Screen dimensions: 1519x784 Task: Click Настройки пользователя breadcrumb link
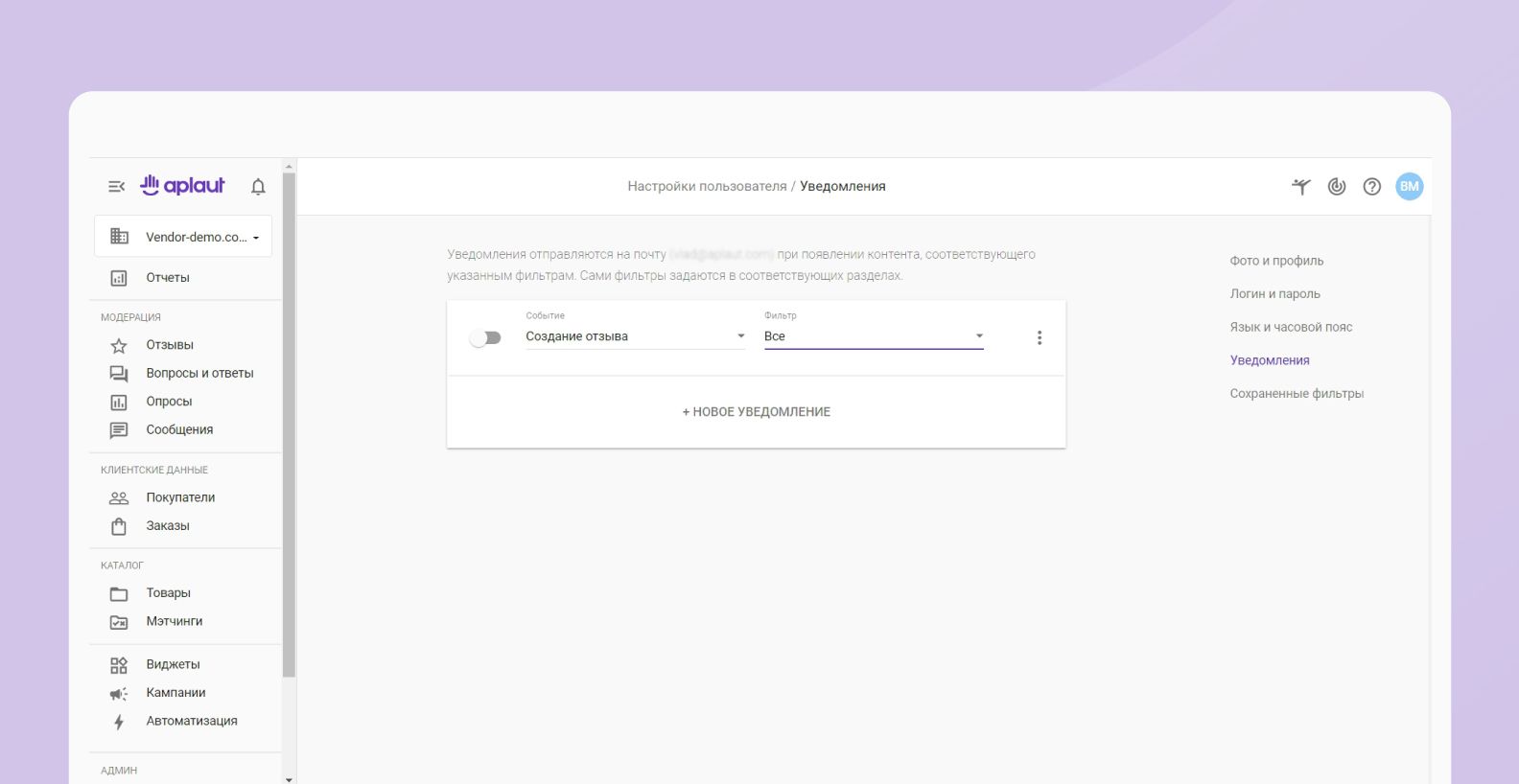click(x=707, y=187)
